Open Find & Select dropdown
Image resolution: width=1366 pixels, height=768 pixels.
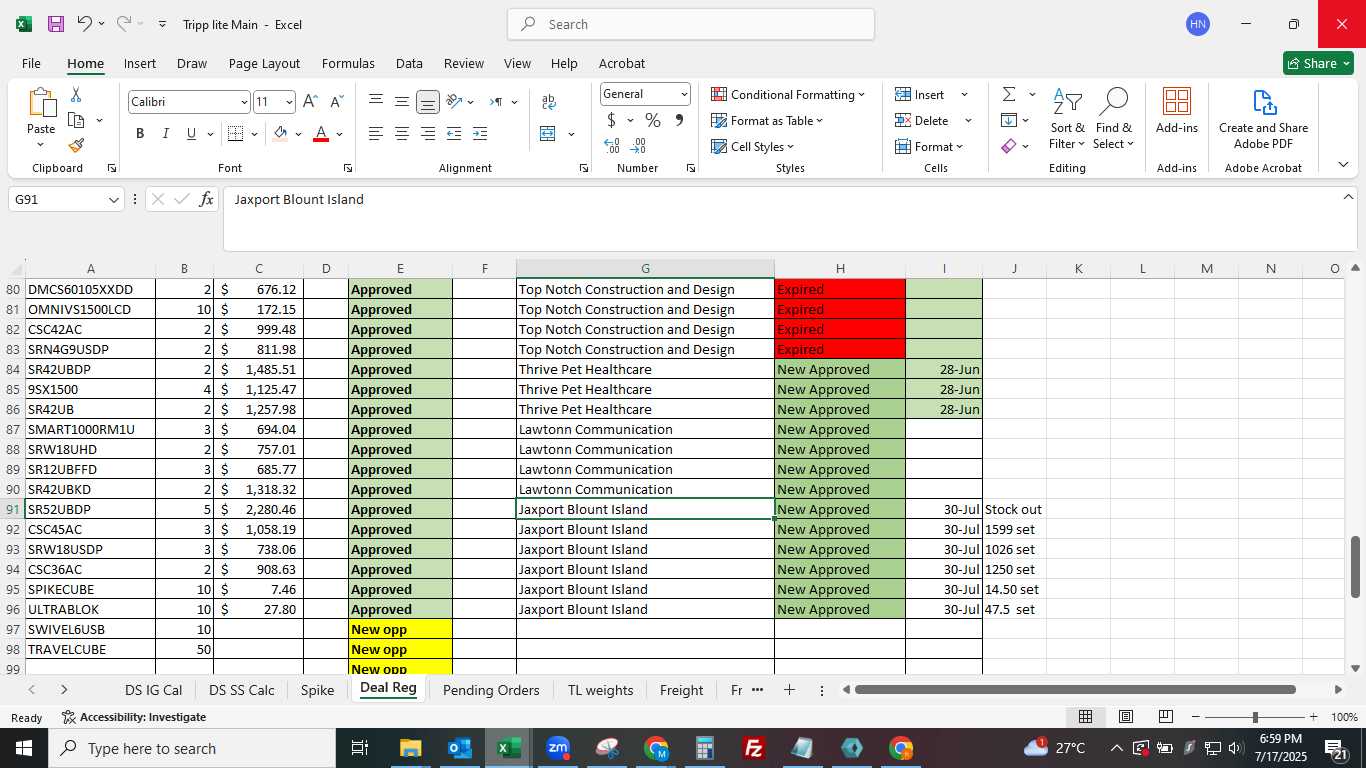1113,119
